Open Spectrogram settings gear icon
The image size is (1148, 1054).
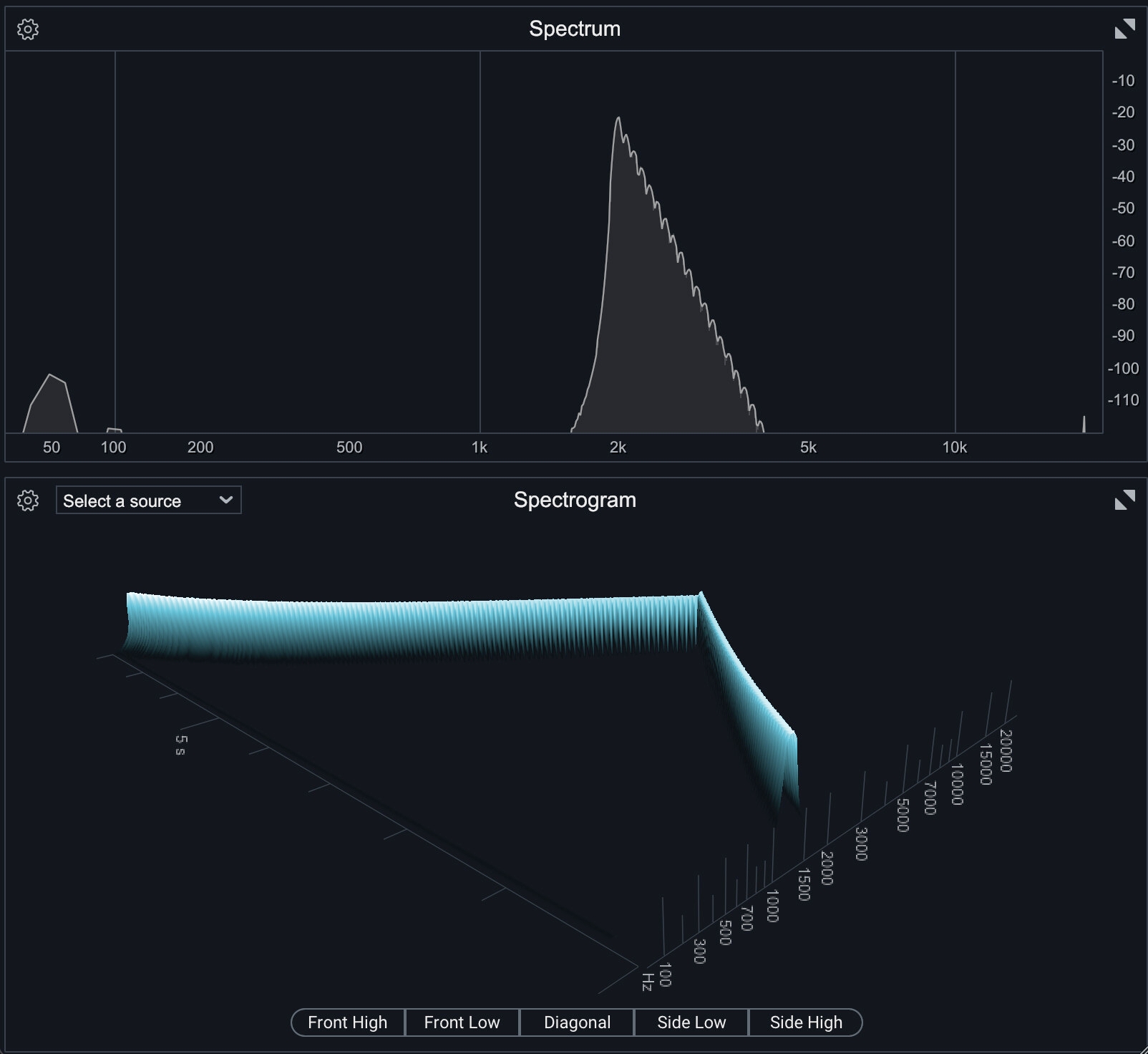pyautogui.click(x=28, y=501)
